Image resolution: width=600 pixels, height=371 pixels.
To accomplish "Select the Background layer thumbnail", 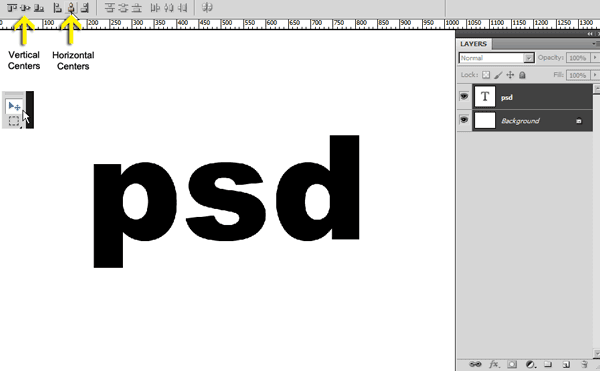I will tap(485, 120).
